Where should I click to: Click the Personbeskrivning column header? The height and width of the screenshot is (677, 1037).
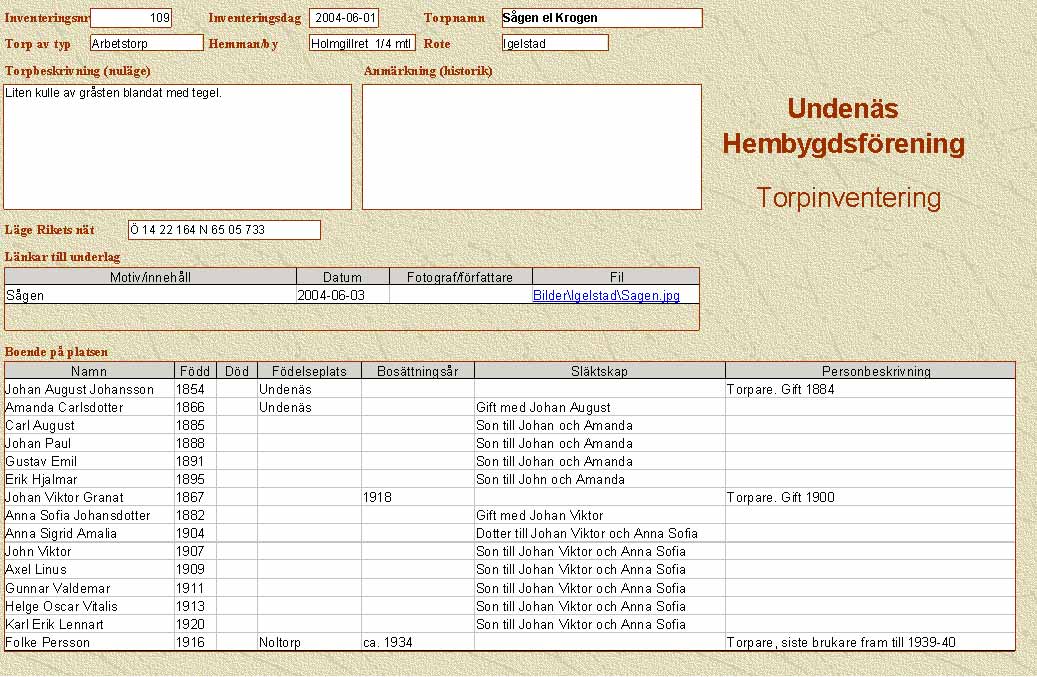click(x=869, y=371)
